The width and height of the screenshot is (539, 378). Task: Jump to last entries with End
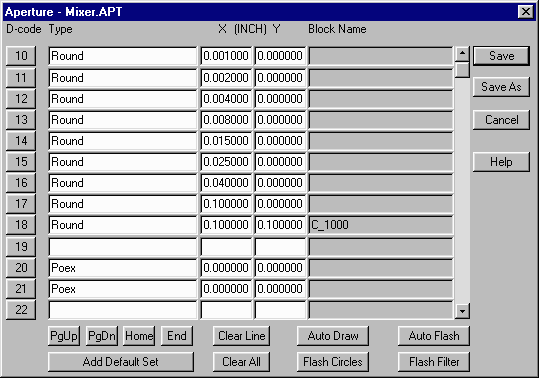[177, 336]
